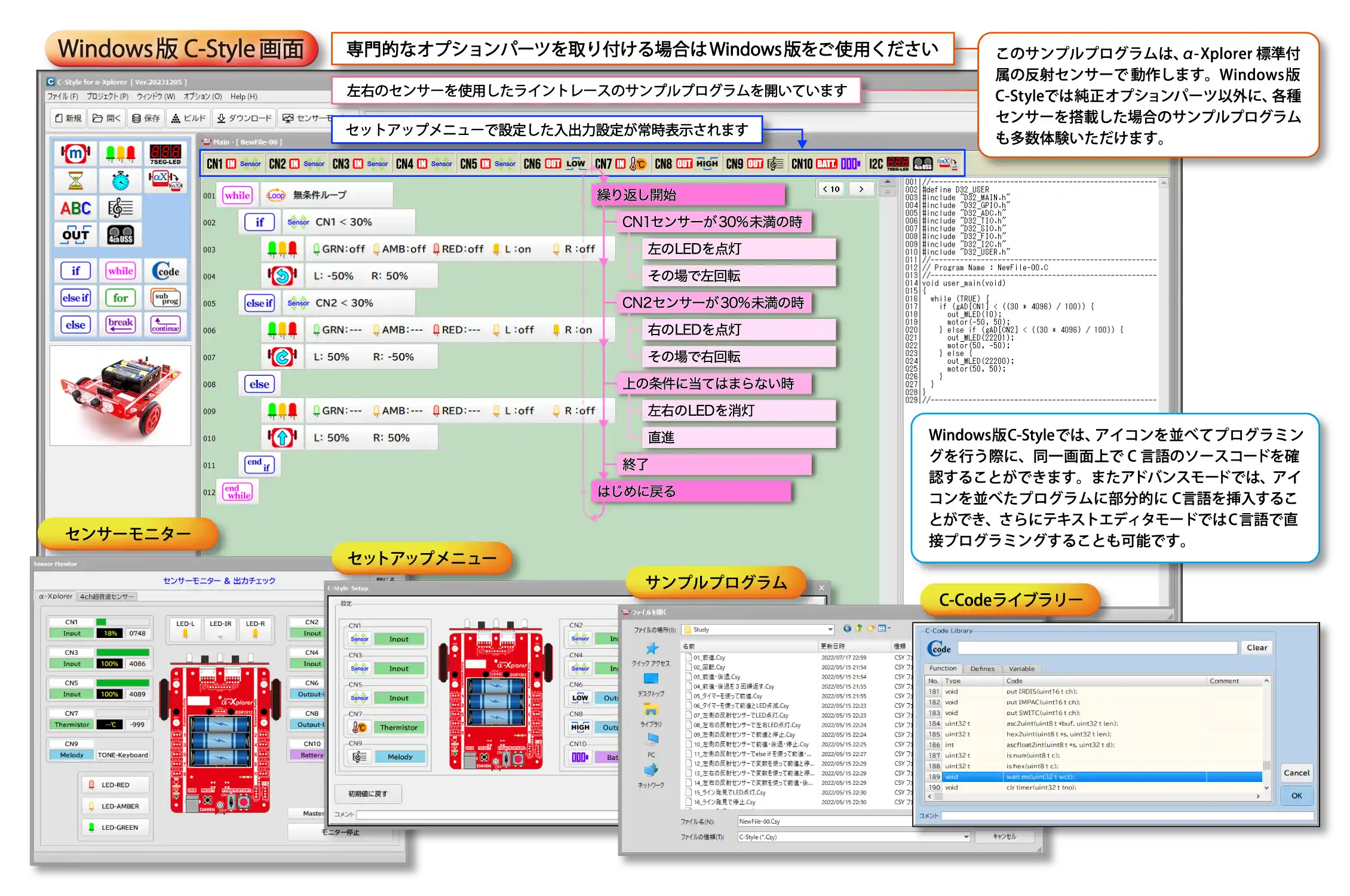
Task: Select the ABC text block in the palette
Action: point(75,208)
